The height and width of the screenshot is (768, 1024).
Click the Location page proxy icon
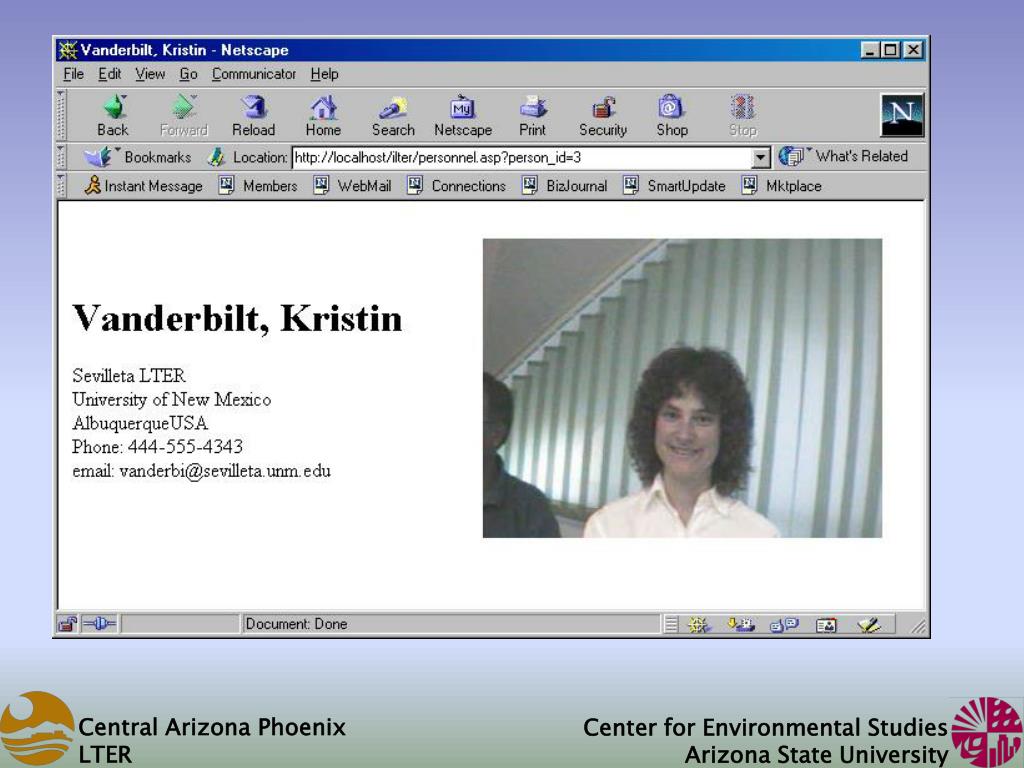(216, 157)
